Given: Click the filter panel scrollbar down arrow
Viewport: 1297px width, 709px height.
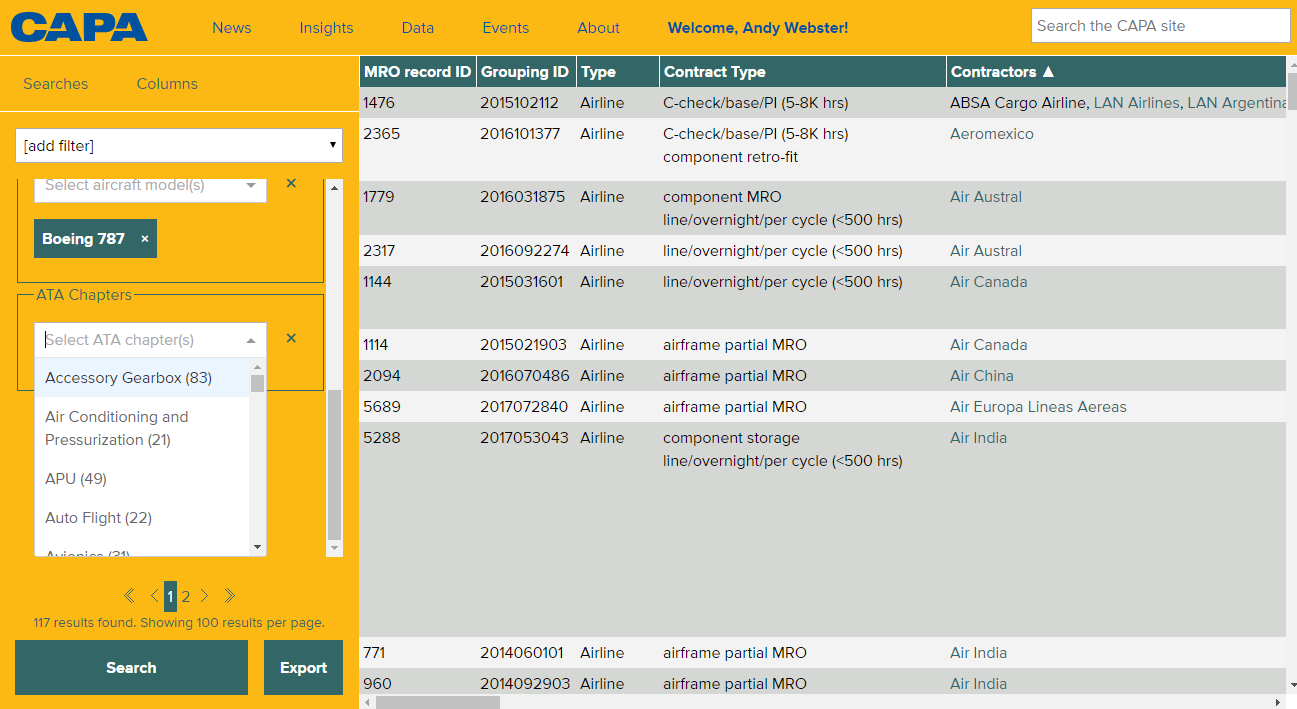Looking at the screenshot, I should [335, 549].
